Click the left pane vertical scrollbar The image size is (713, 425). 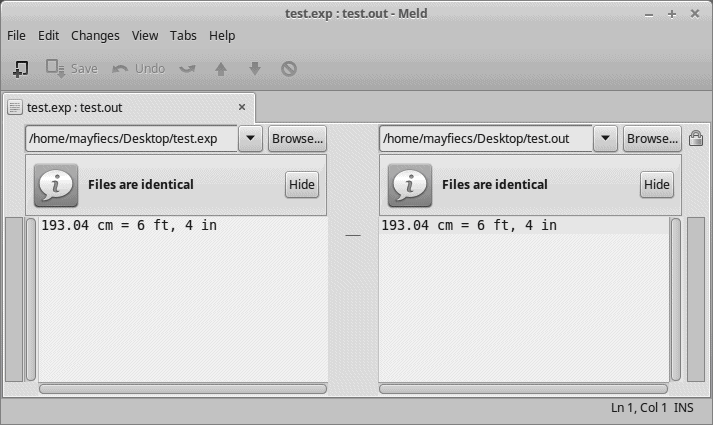[31, 299]
